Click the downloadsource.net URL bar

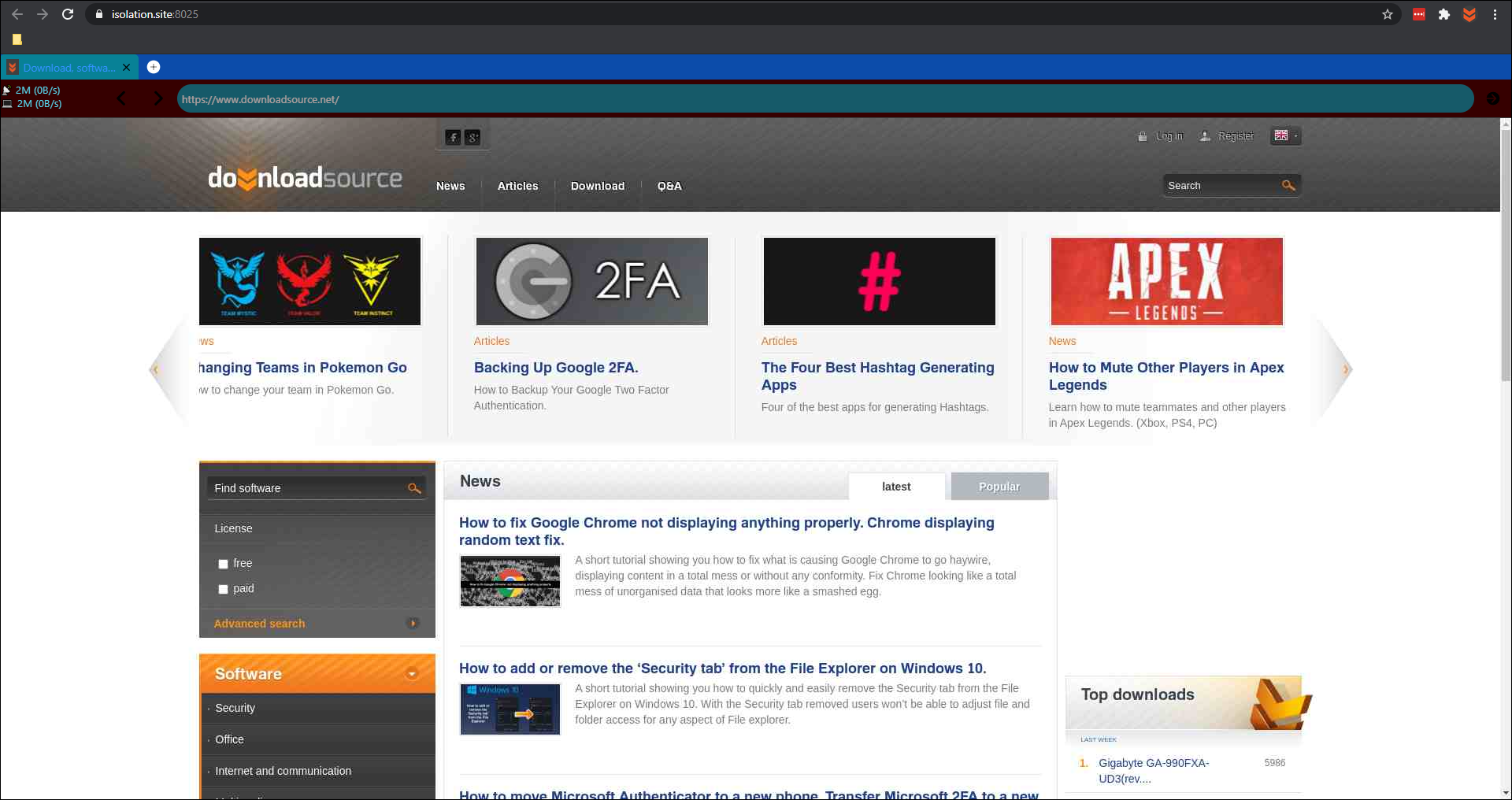pyautogui.click(x=825, y=99)
